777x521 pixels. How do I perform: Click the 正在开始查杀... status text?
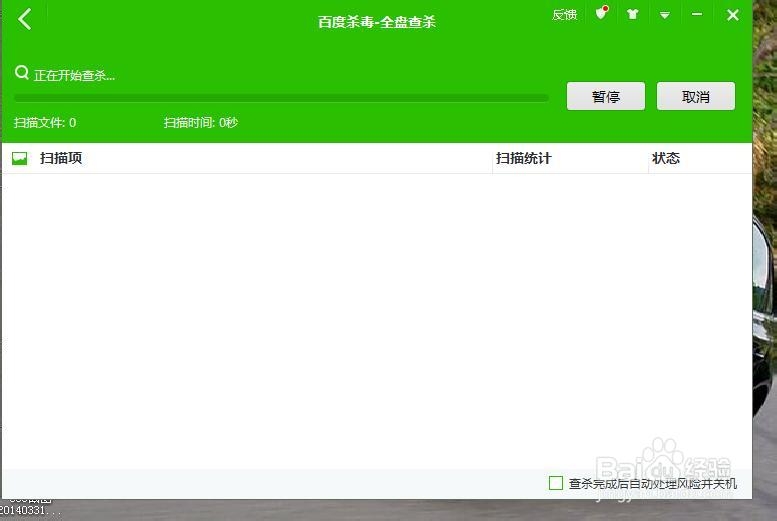[x=74, y=75]
